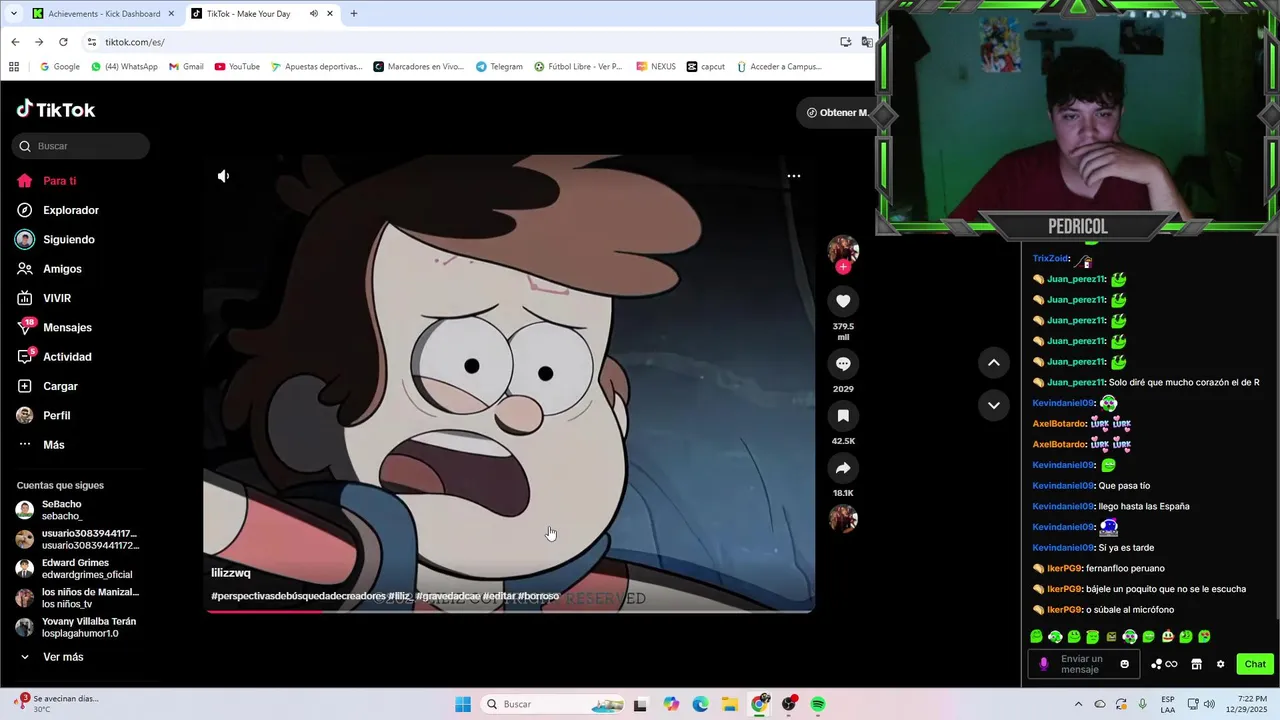This screenshot has width=1280, height=720.
Task: Open the Telegram bookmark
Action: (x=499, y=67)
